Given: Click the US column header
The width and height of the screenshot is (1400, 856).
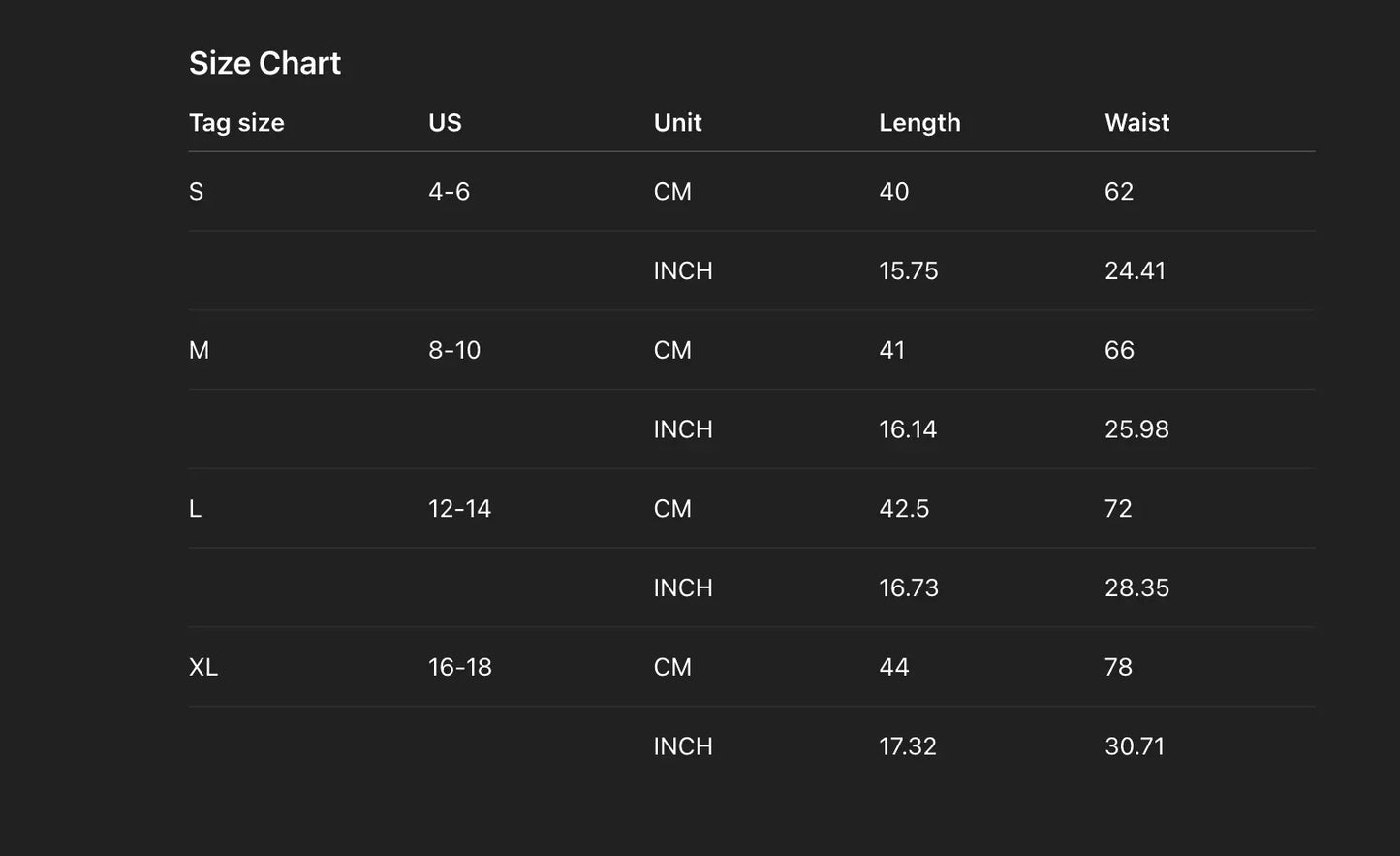Looking at the screenshot, I should 445,123.
